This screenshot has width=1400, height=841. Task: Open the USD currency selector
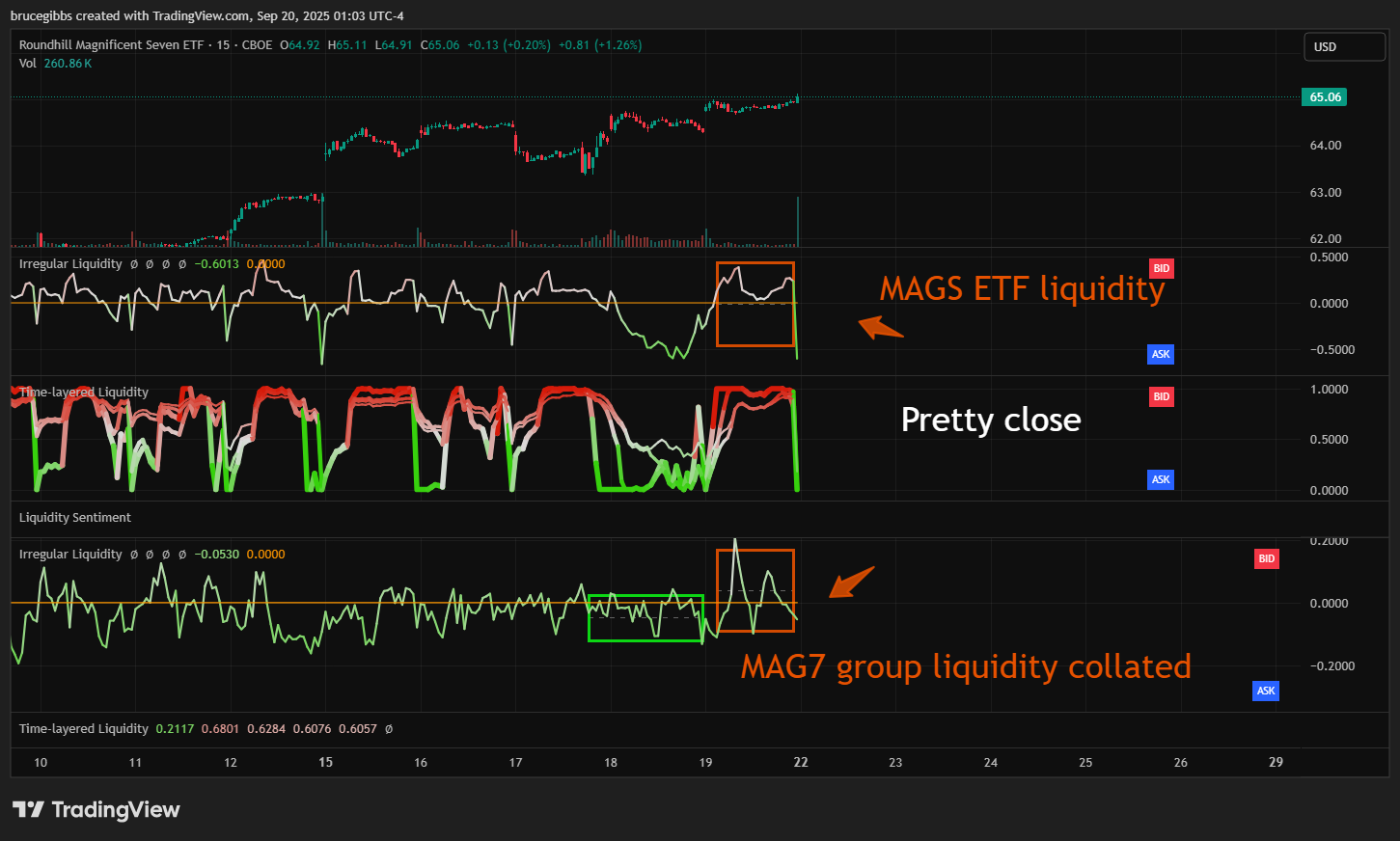(1344, 46)
